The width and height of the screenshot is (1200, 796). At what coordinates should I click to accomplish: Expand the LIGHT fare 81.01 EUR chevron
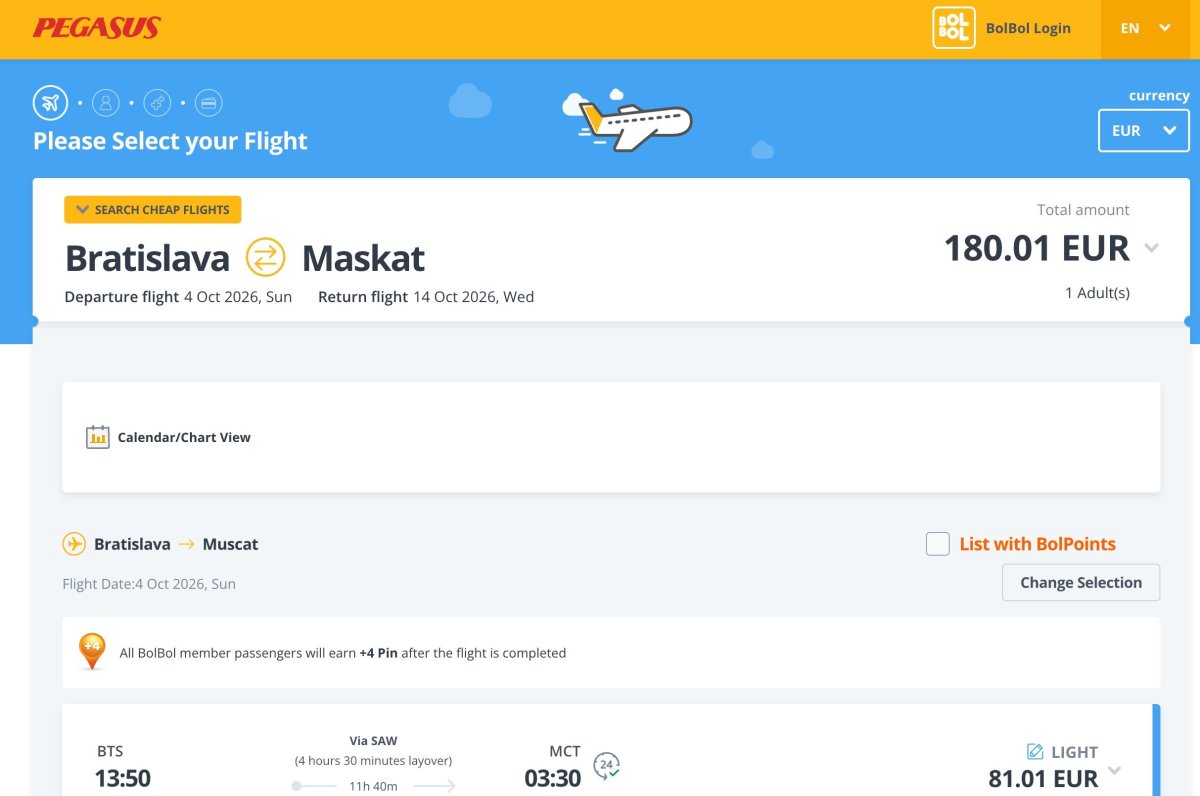[1115, 770]
